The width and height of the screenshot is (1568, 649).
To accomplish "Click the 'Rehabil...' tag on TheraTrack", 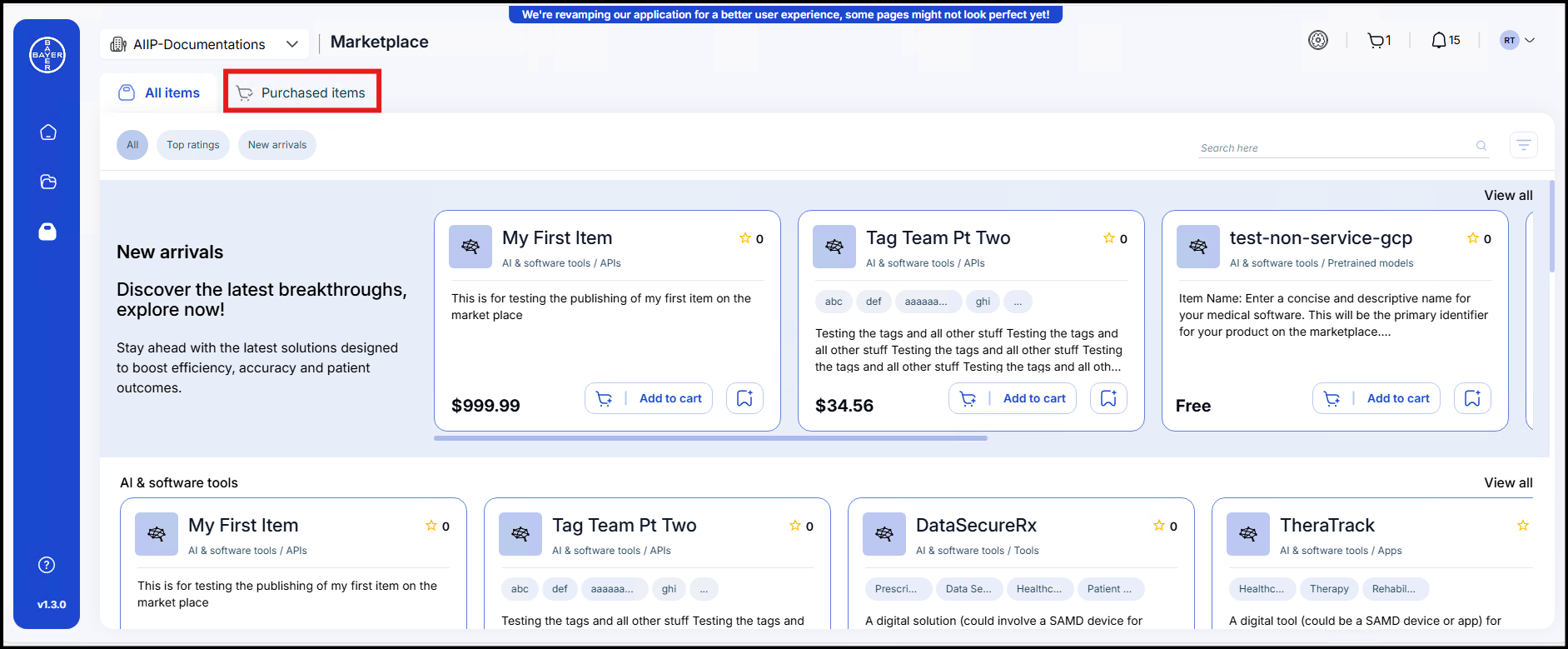I will 1394,589.
